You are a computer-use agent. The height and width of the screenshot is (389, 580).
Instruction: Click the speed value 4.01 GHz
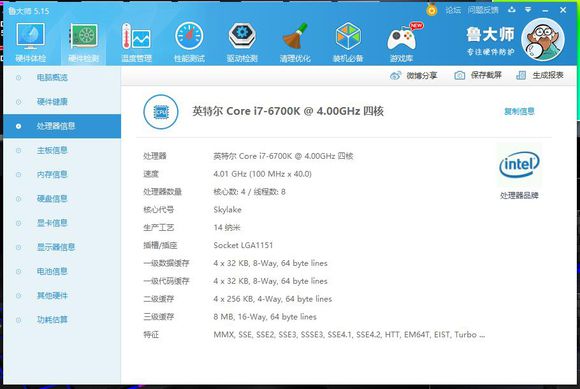click(262, 174)
